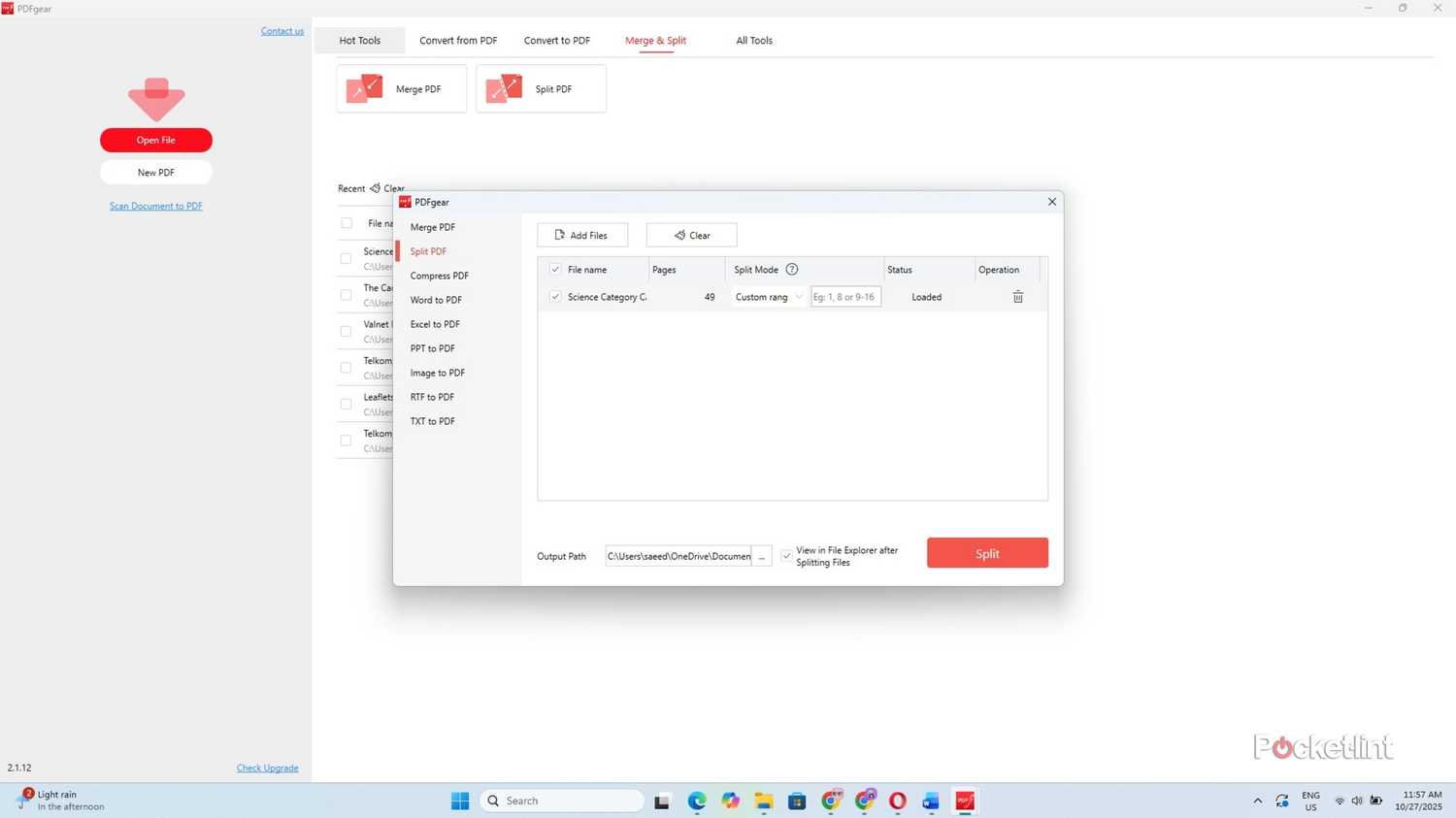Click the Split Mode help question icon
Screen dimensions: 1456x818
click(791, 270)
